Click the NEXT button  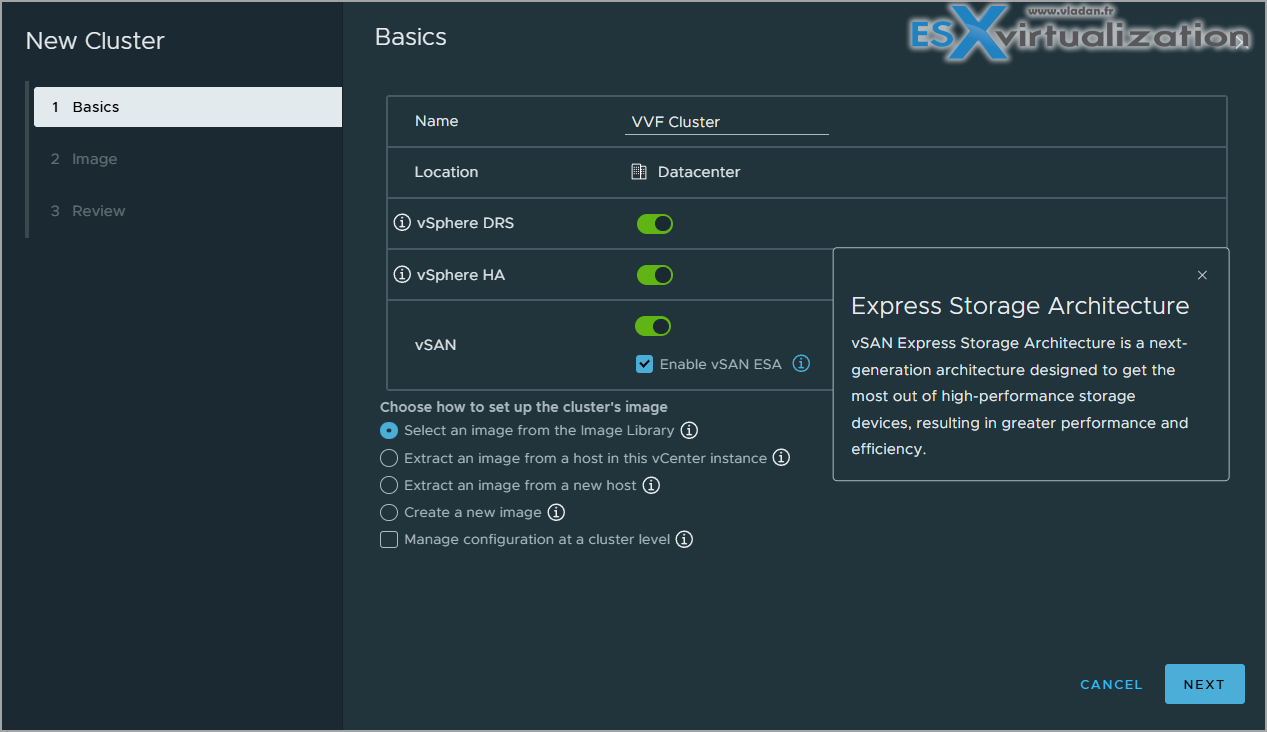tap(1204, 684)
